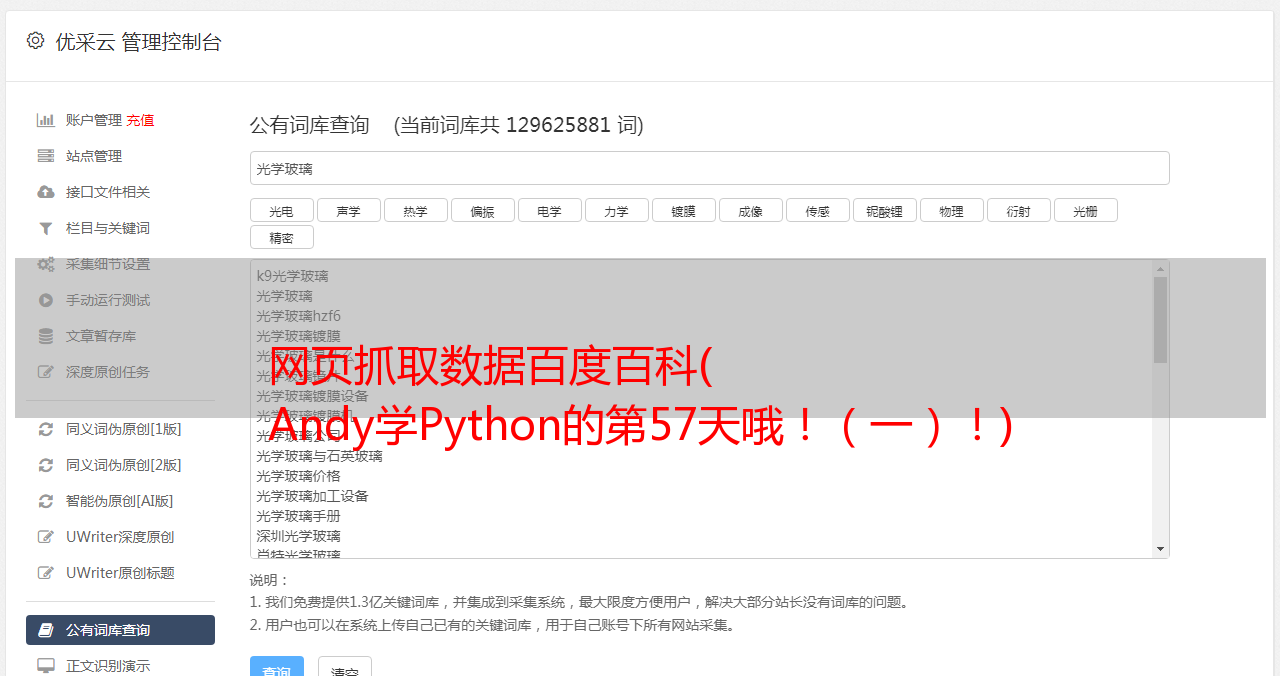Click the monitor icon for 正文识别演示
1280x676 pixels.
[x=46, y=665]
